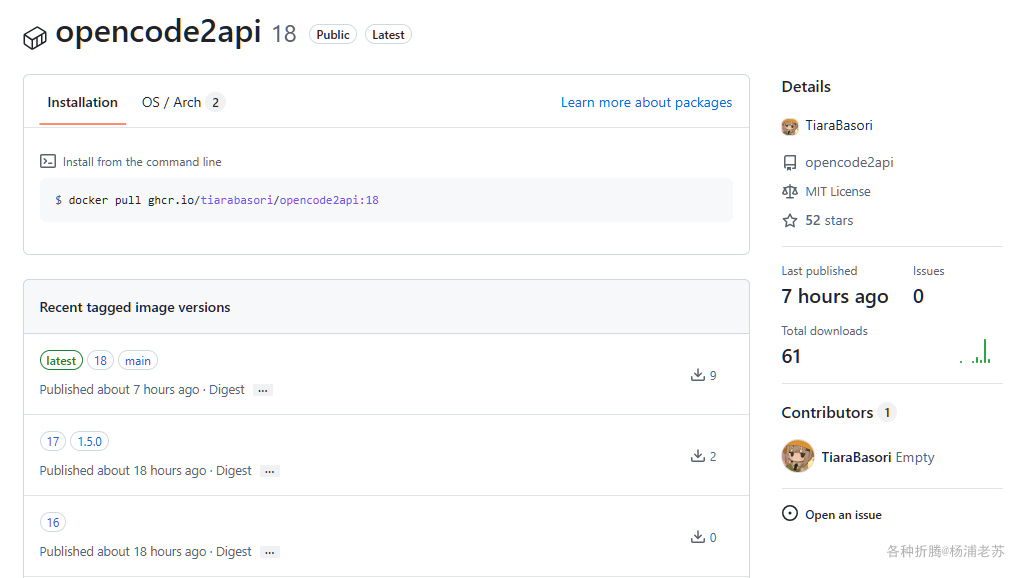Viewport: 1026px width, 578px height.
Task: Click the total downloads sparkline chart
Action: coord(976,351)
